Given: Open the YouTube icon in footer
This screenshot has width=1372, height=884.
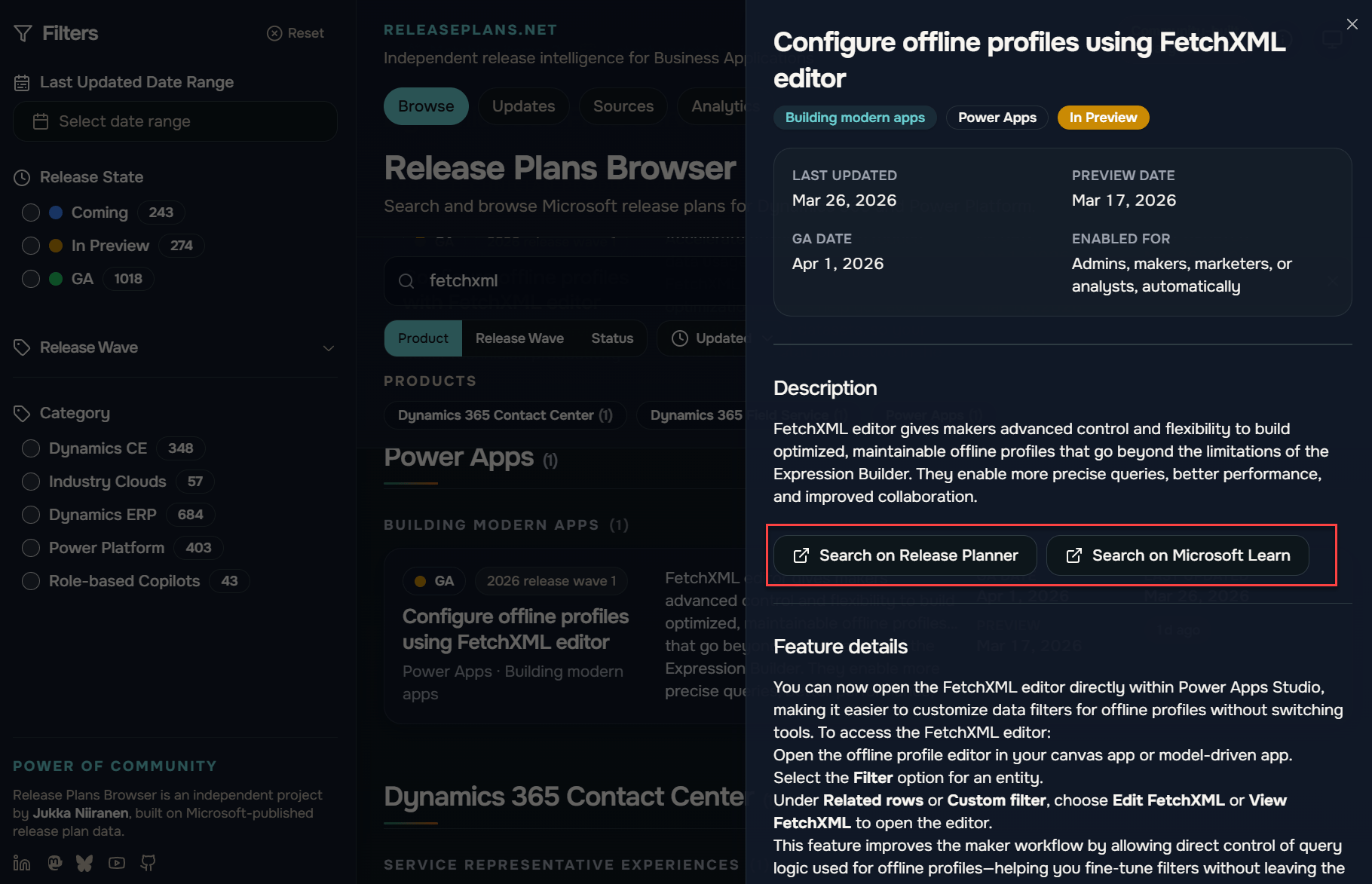Looking at the screenshot, I should tap(117, 863).
